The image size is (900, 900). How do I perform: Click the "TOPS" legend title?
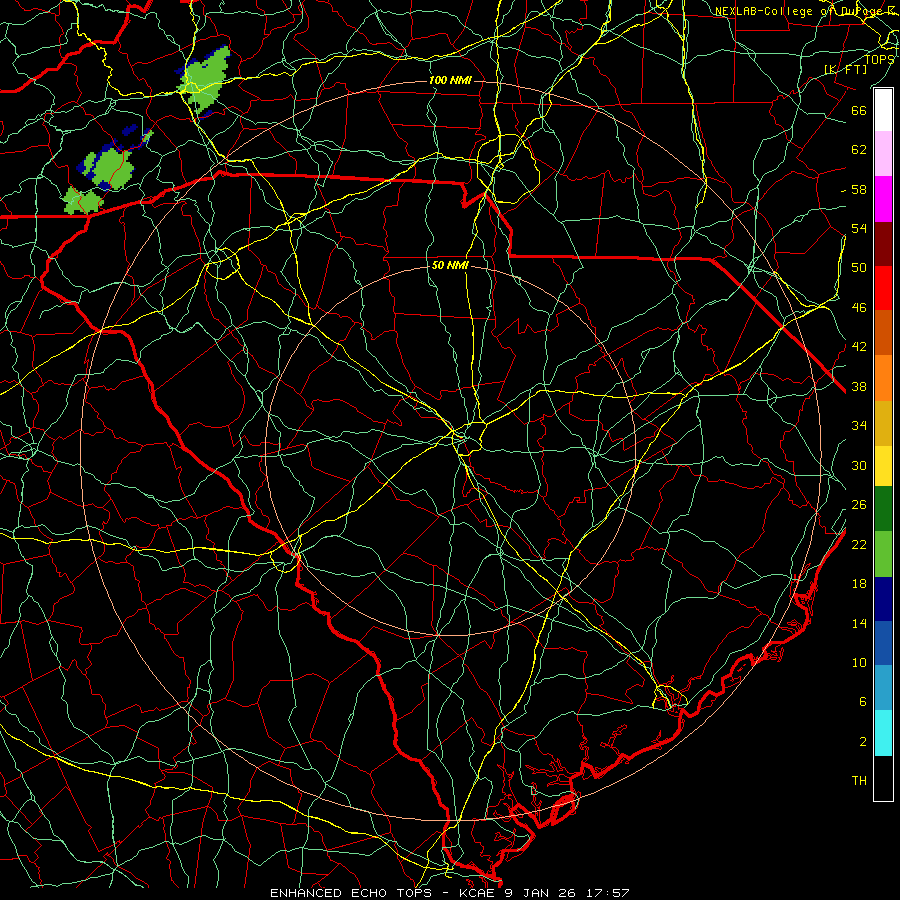(x=879, y=59)
